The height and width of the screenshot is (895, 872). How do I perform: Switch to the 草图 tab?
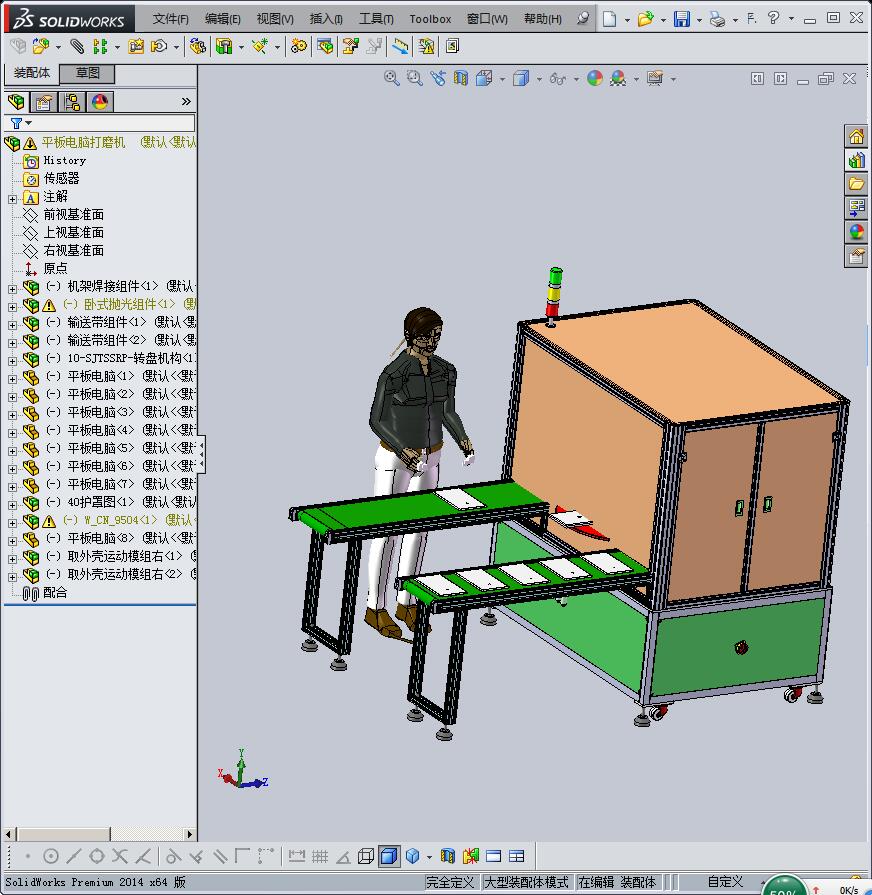pyautogui.click(x=87, y=73)
